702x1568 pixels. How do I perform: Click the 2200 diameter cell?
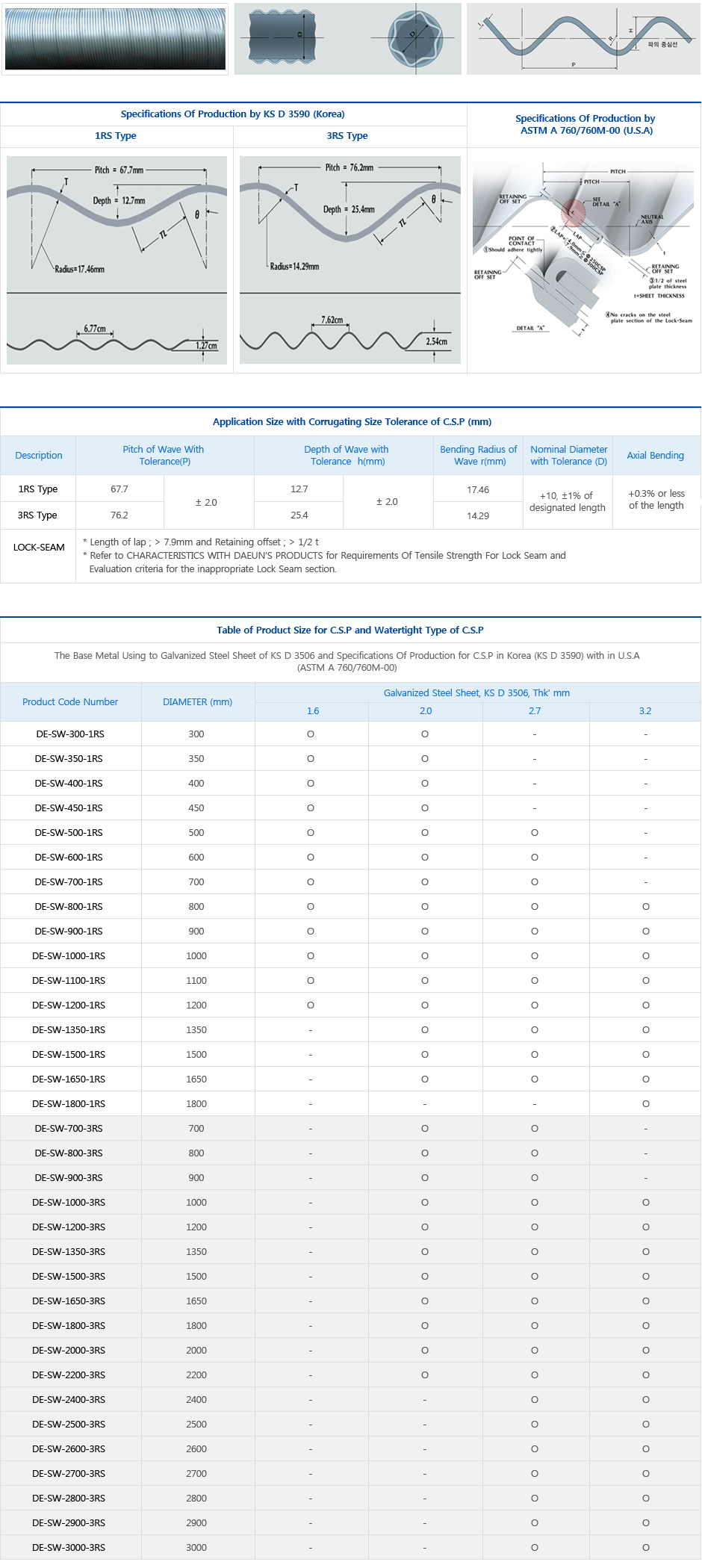coord(196,1375)
